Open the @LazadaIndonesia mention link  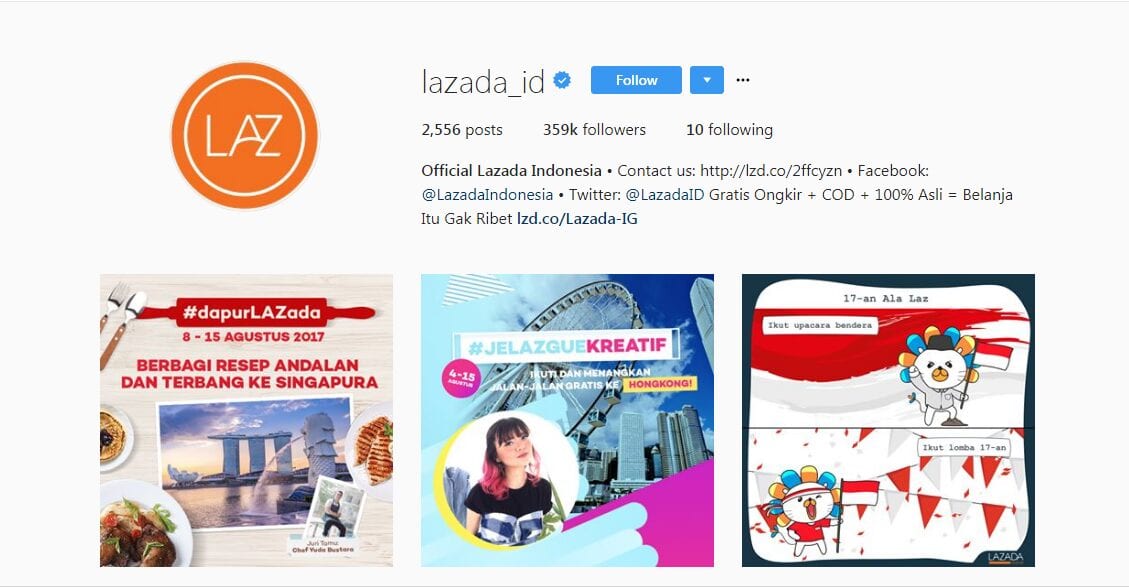pos(487,194)
